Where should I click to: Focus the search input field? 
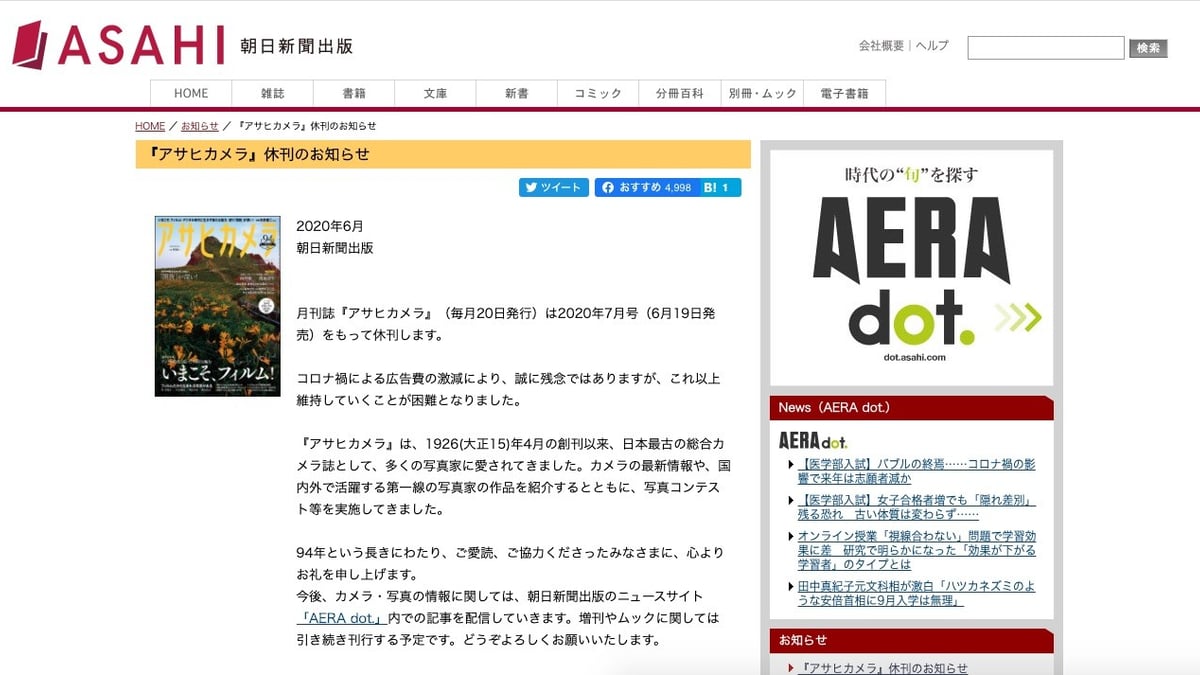1046,48
